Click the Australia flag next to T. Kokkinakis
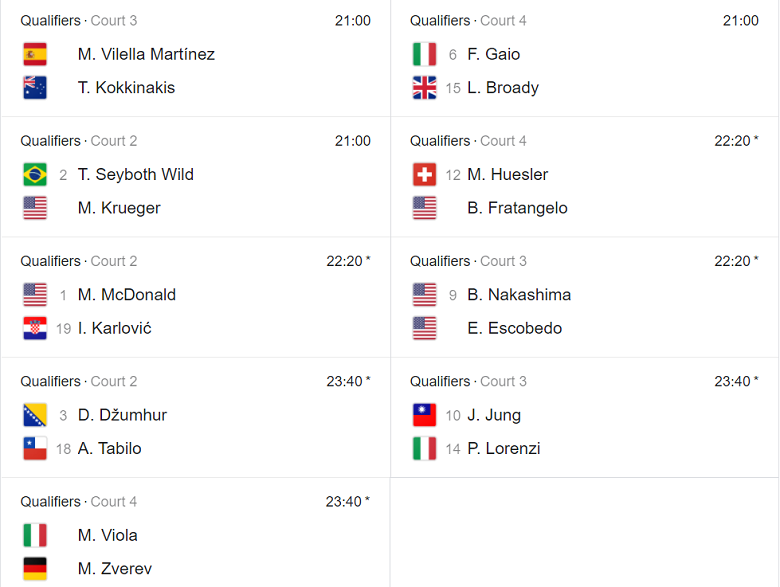The image size is (780, 587). click(35, 88)
